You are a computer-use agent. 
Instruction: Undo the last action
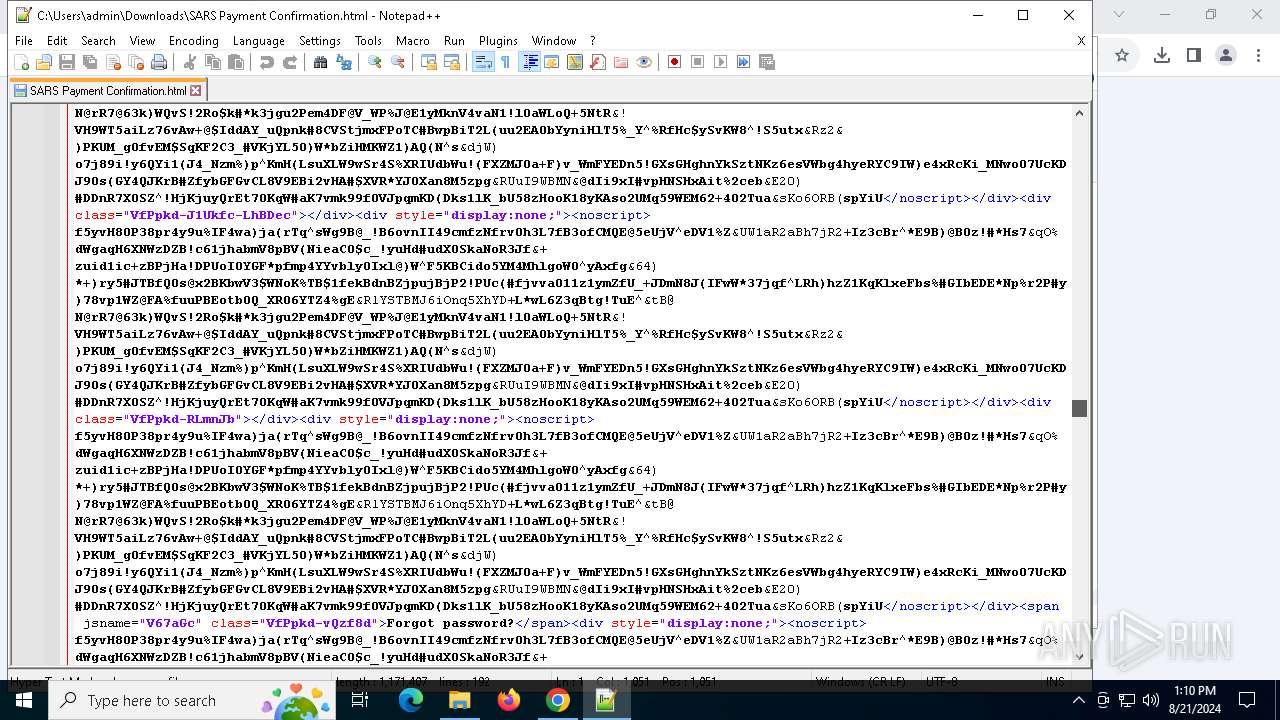point(267,62)
